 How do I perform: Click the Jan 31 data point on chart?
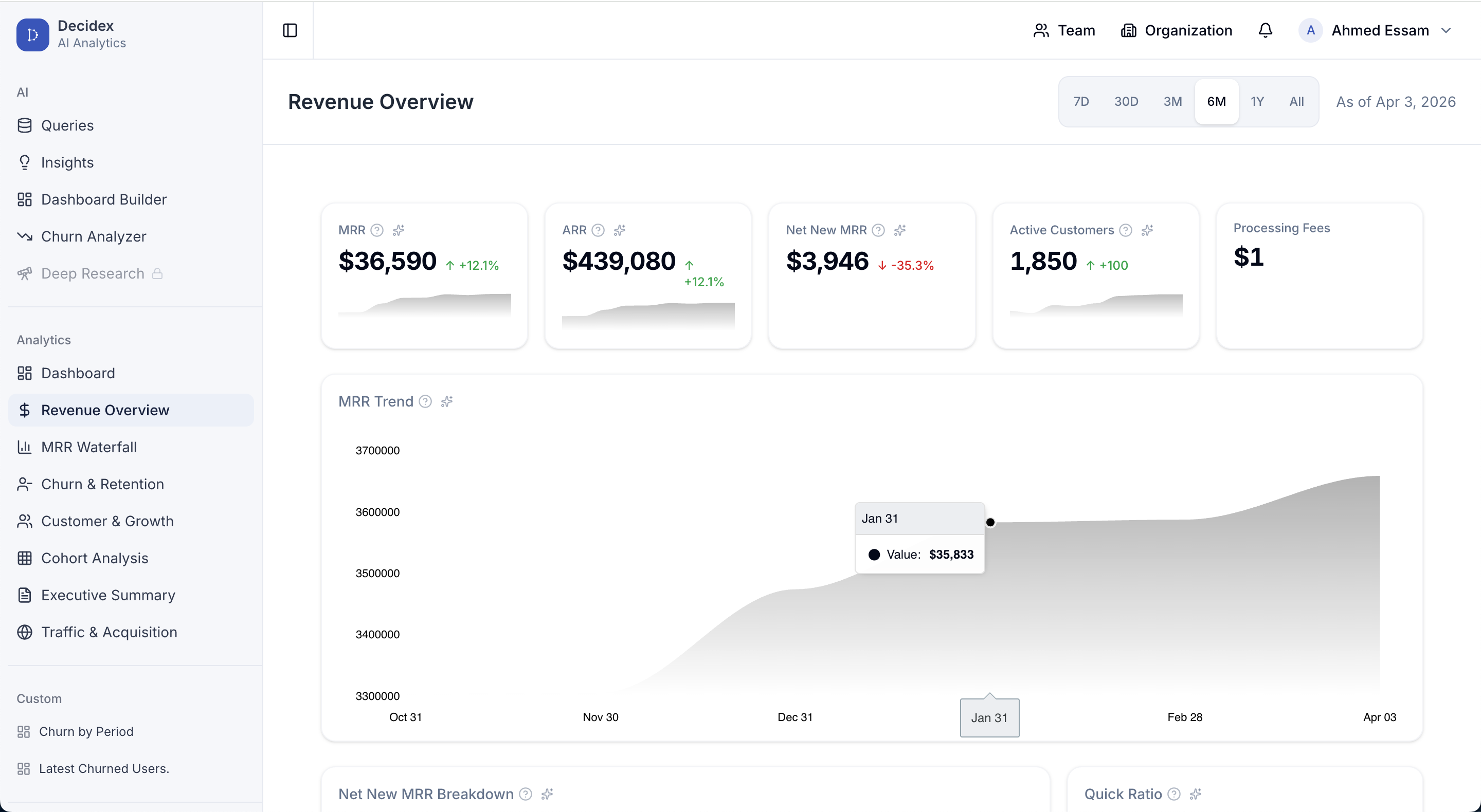[x=990, y=522]
